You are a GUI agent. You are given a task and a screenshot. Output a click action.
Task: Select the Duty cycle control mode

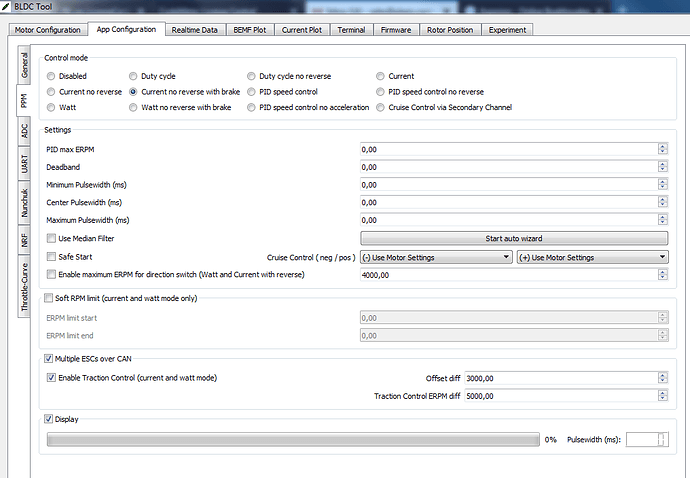[134, 76]
